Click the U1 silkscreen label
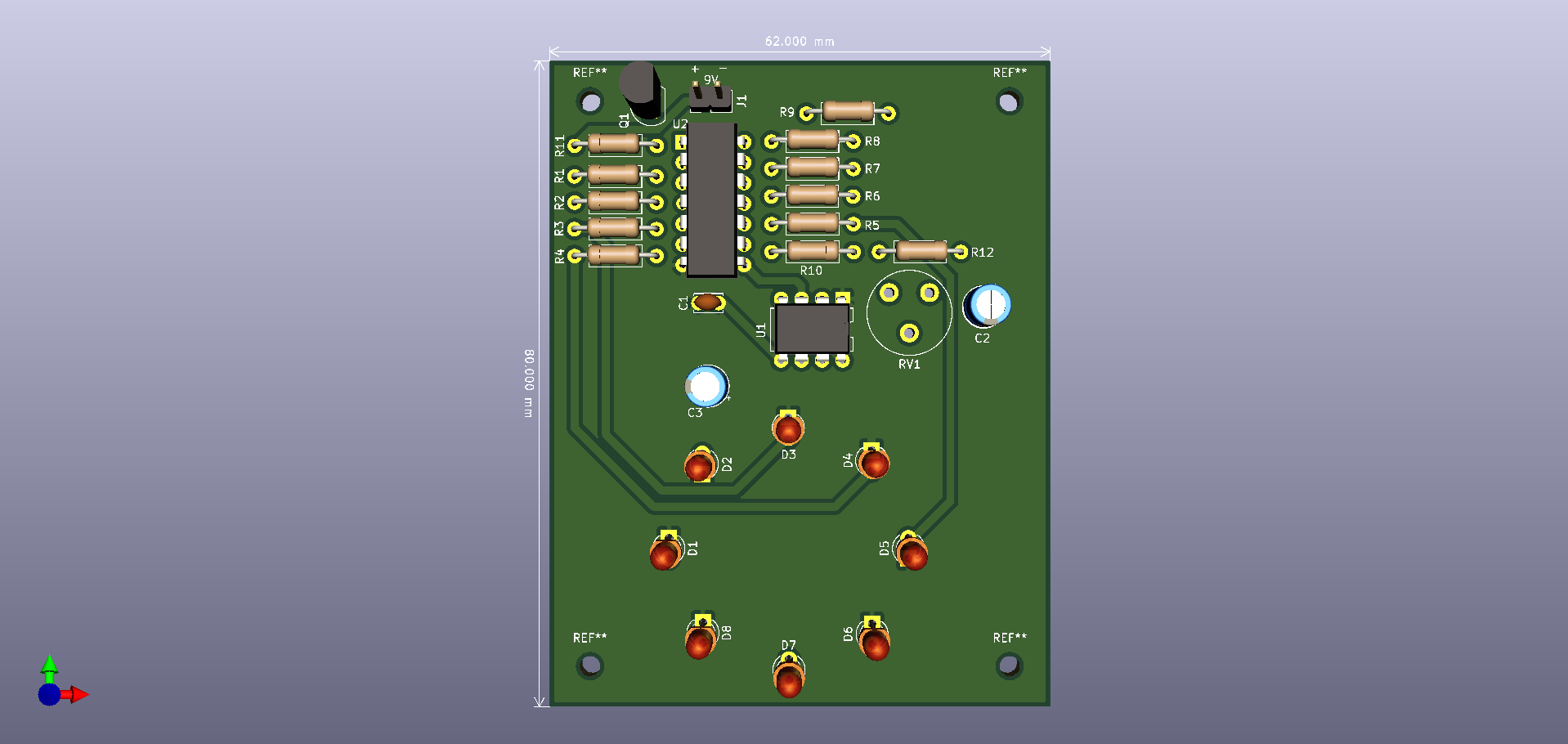 pos(761,330)
